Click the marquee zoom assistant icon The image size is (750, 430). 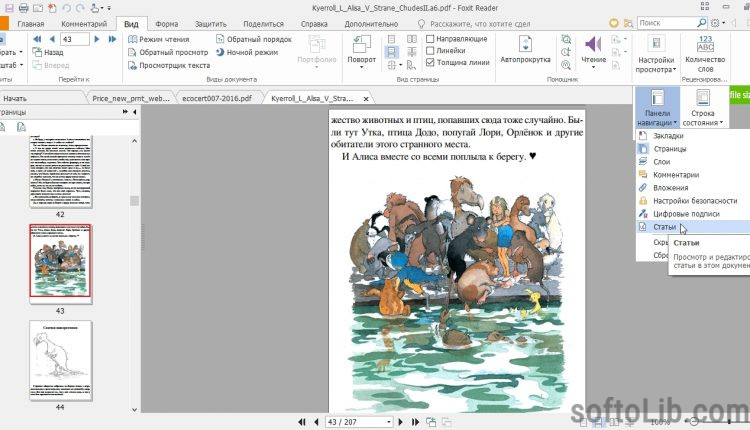click(x=566, y=39)
